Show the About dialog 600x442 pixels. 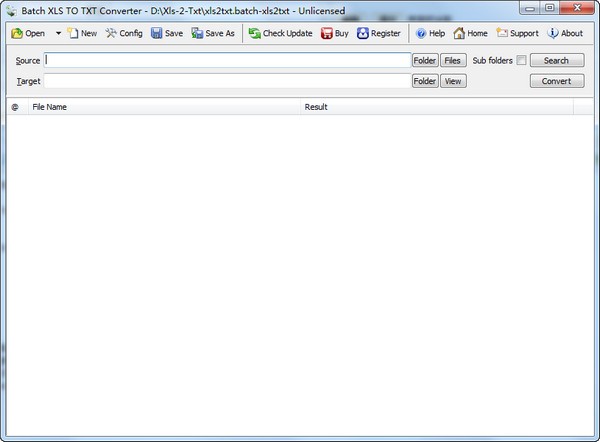[x=565, y=33]
